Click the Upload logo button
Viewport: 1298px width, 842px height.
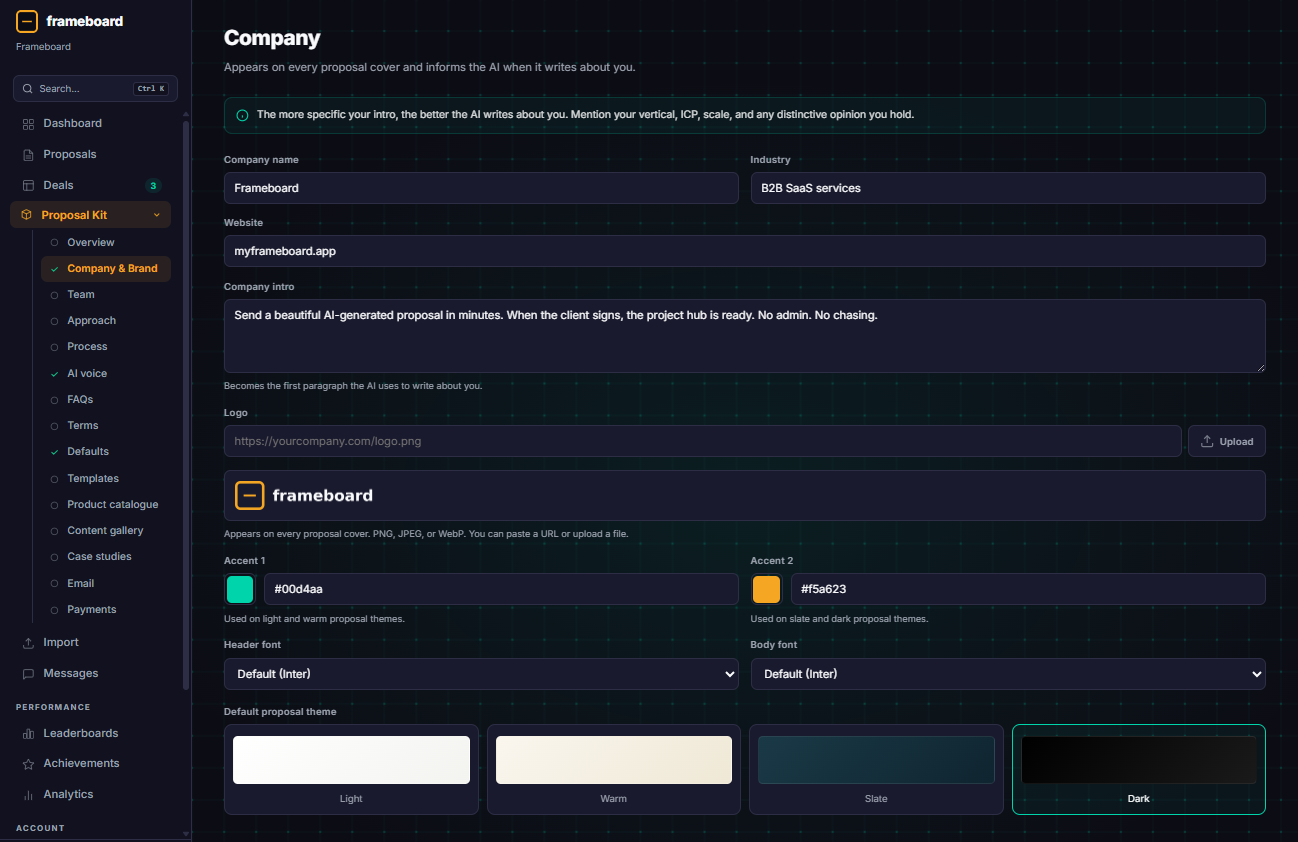click(x=1227, y=441)
